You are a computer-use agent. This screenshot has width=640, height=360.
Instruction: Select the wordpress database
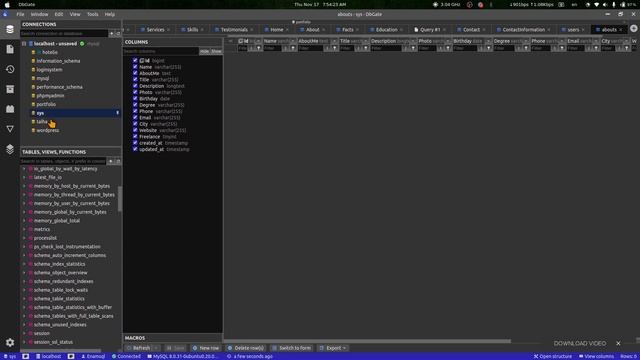[48, 131]
